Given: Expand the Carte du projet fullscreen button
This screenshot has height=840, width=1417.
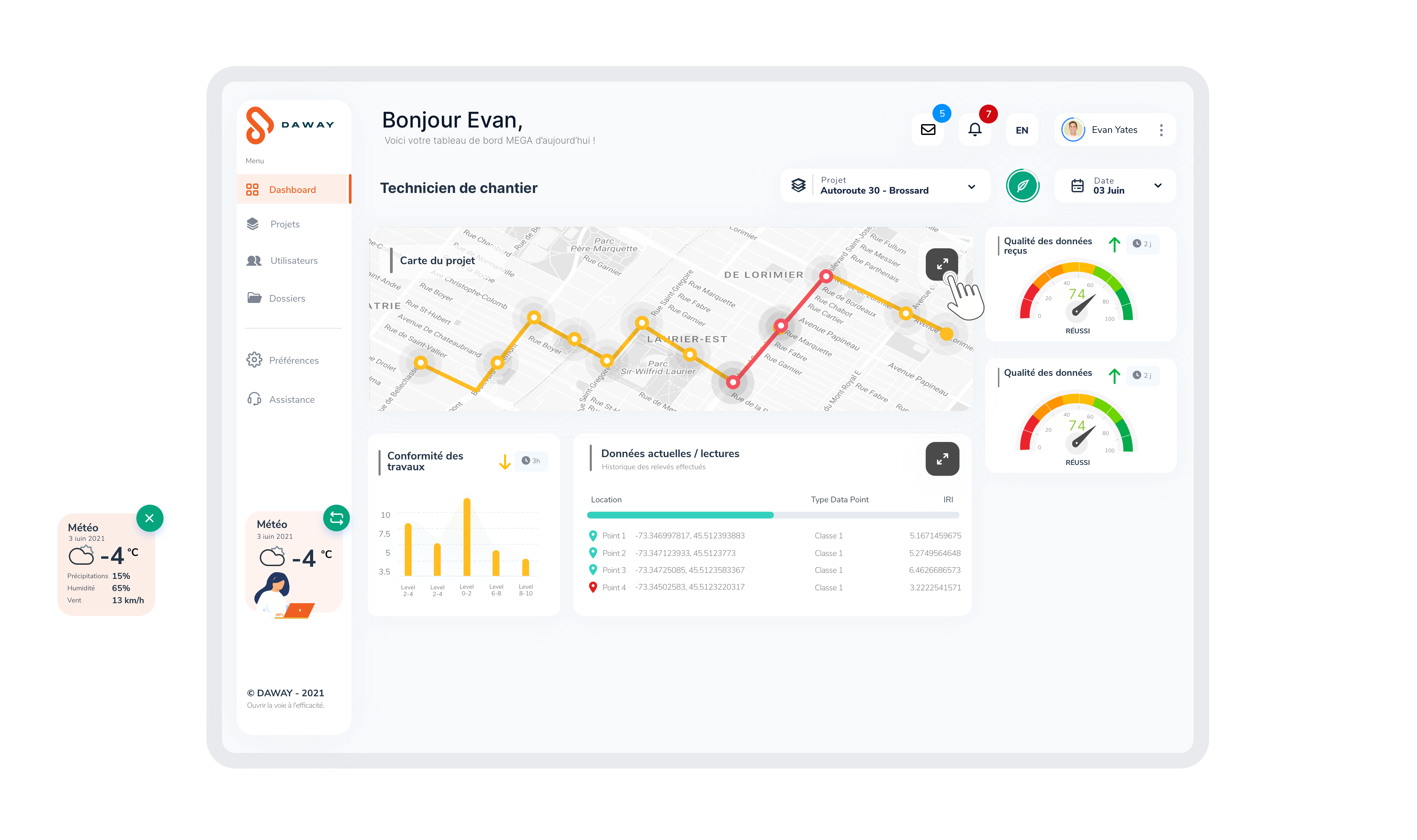Looking at the screenshot, I should click(941, 264).
